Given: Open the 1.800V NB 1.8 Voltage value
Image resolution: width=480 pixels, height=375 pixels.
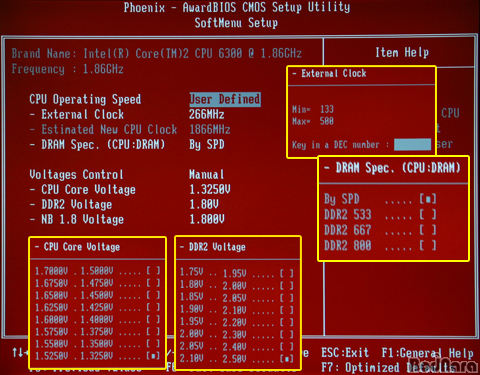Looking at the screenshot, I should tap(207, 219).
